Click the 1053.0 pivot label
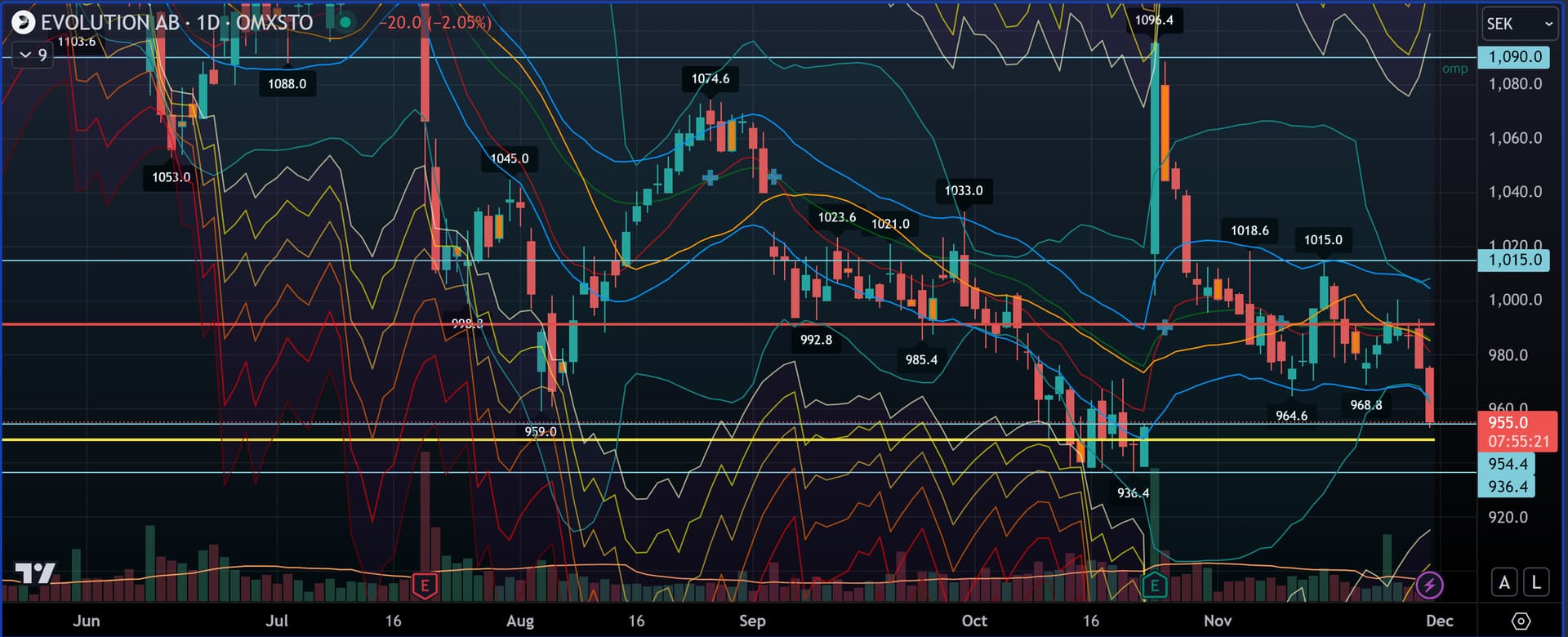The height and width of the screenshot is (637, 1568). [x=171, y=177]
